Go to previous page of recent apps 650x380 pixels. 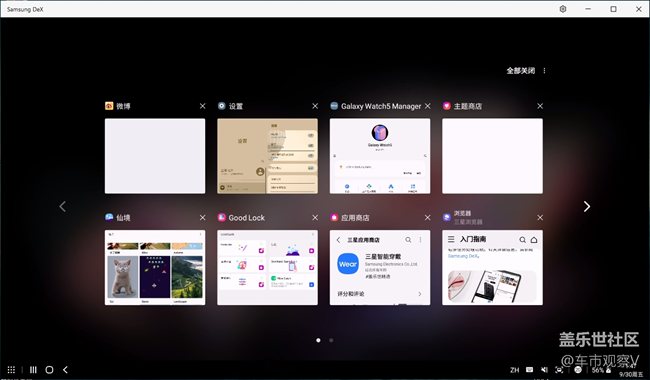63,206
